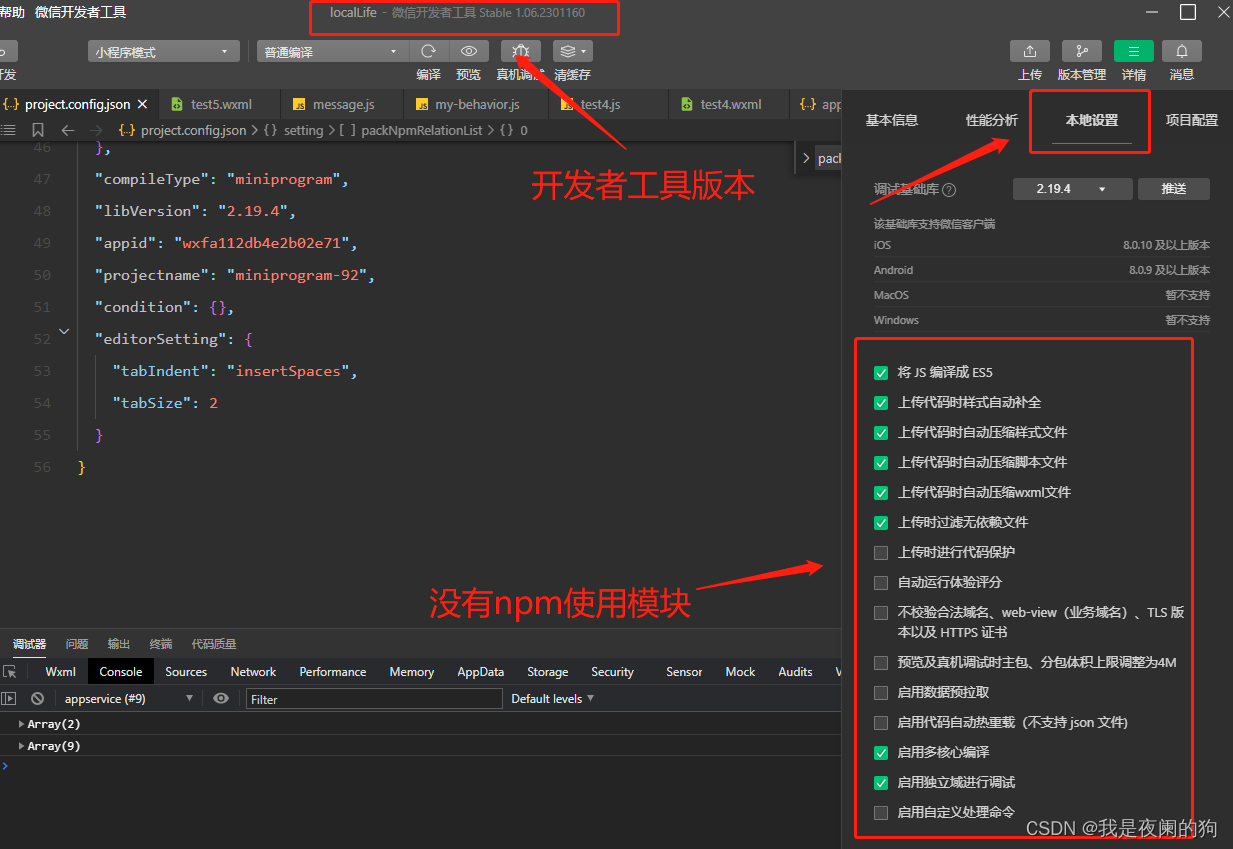
Task: Open the Network debugger tab
Action: click(253, 672)
